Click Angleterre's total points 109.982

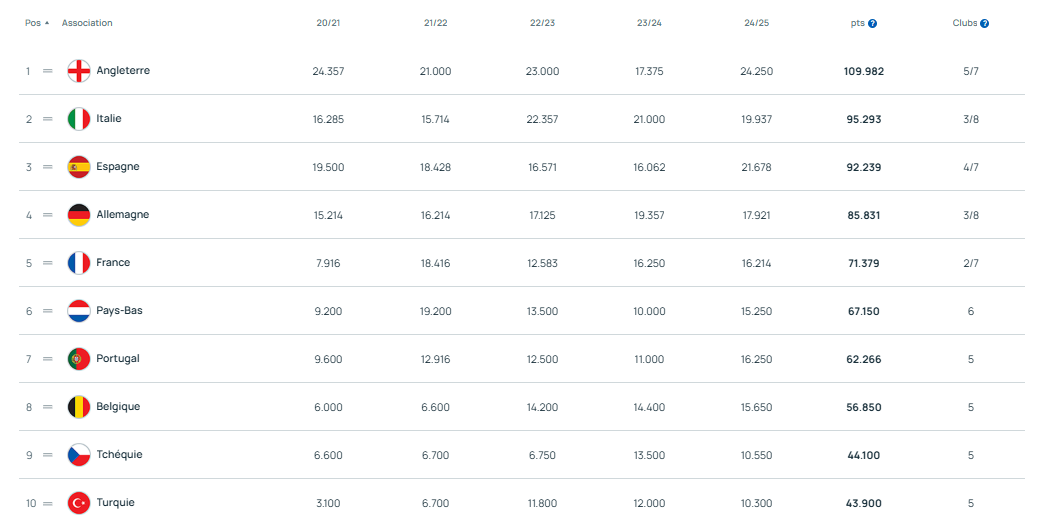[864, 72]
